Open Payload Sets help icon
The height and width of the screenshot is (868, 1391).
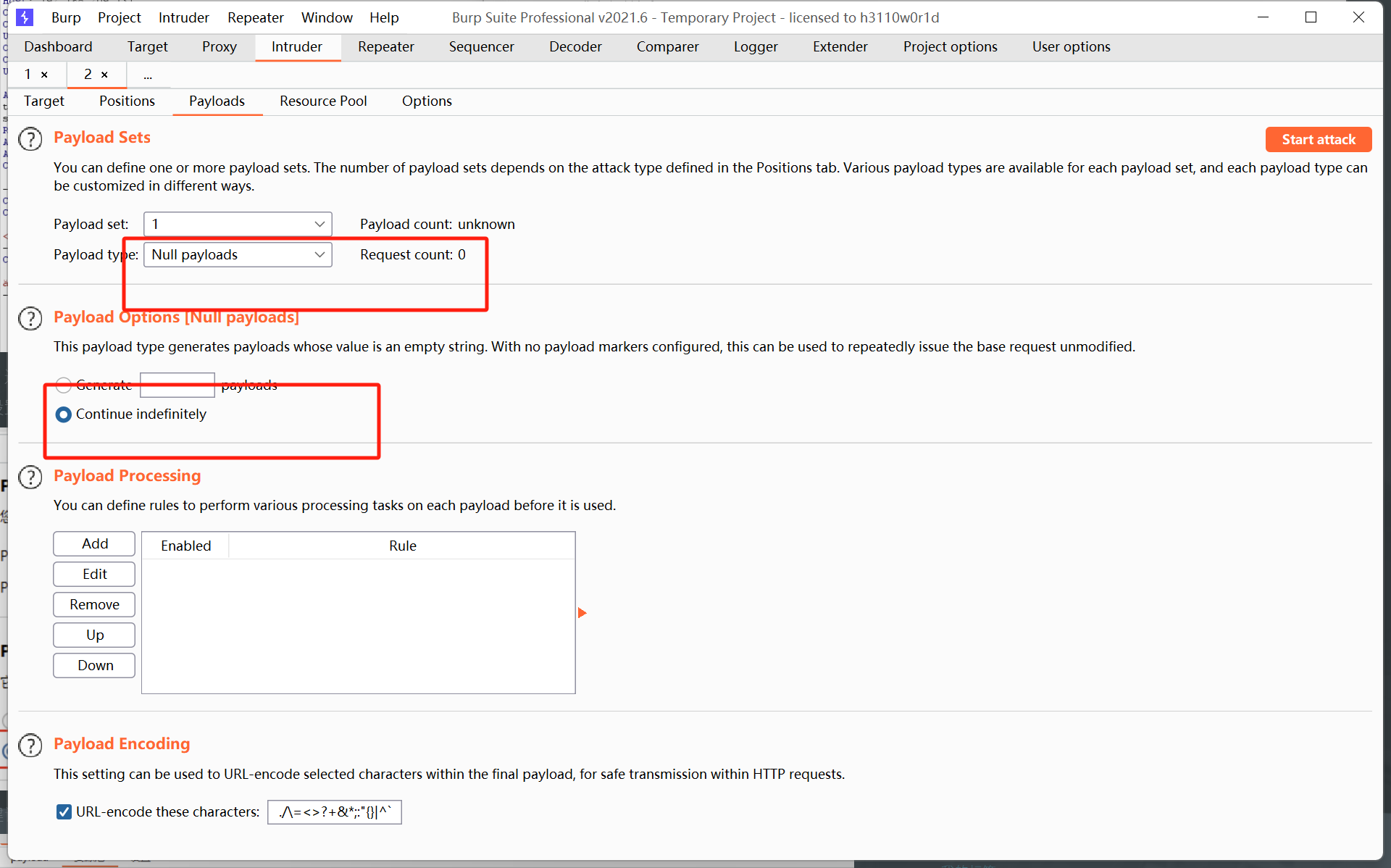(x=30, y=138)
